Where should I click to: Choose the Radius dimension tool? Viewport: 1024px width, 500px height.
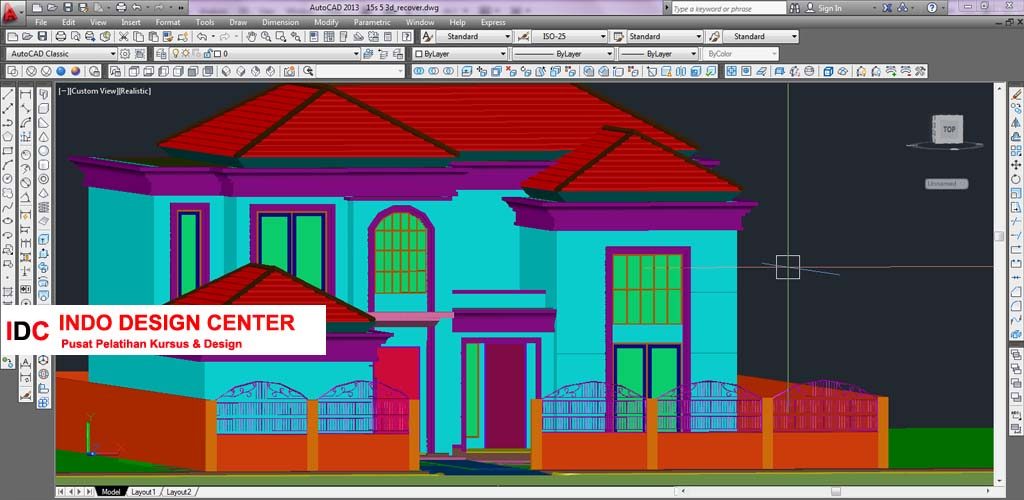click(25, 155)
